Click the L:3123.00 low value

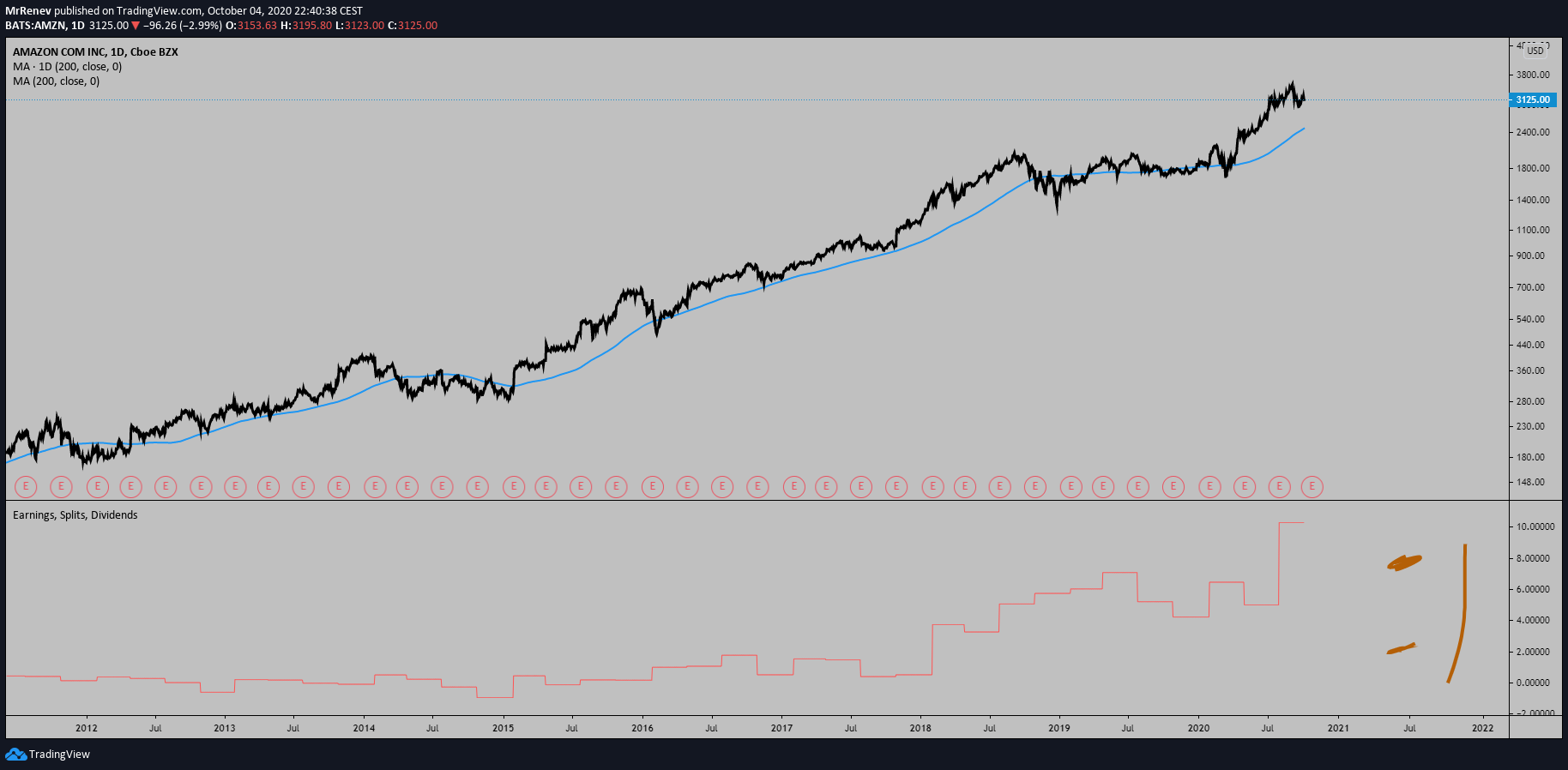(359, 26)
